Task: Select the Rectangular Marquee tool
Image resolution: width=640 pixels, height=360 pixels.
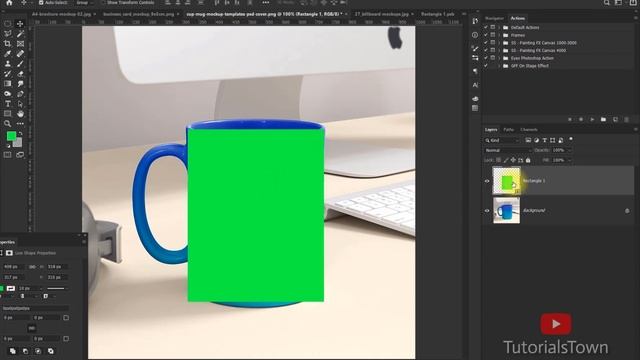Action: [7, 24]
